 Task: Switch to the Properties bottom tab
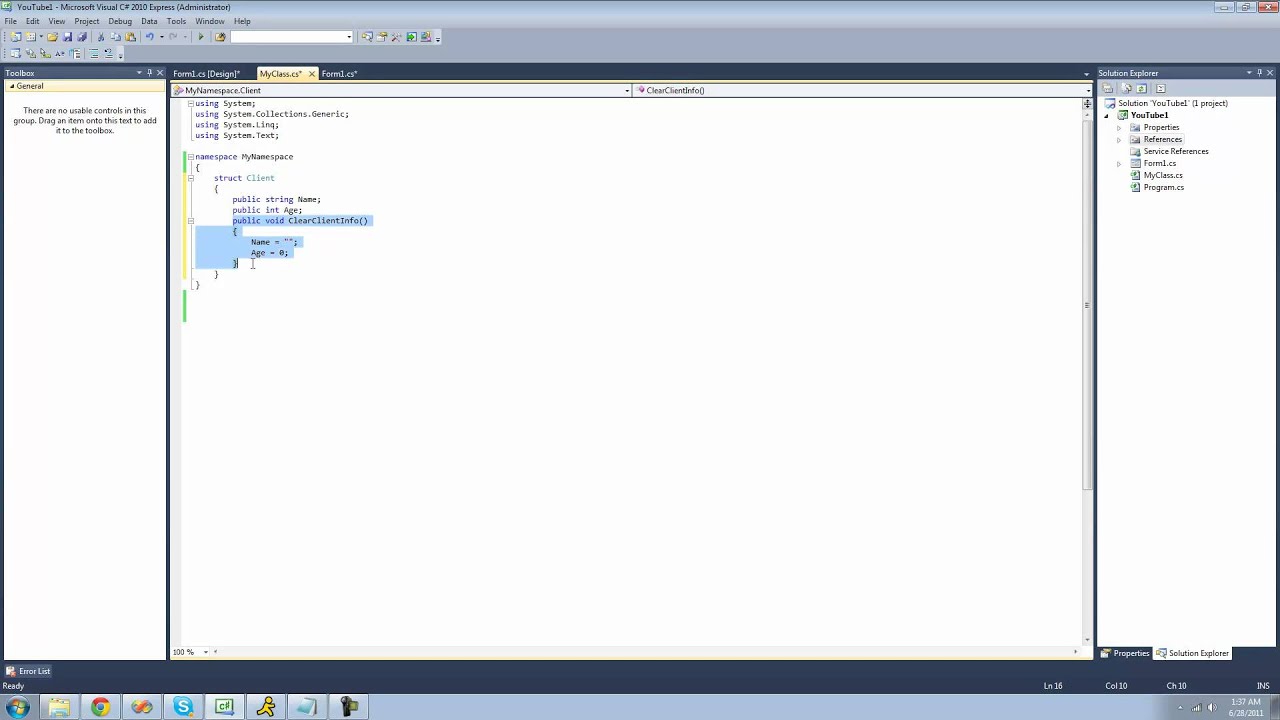(1126, 653)
